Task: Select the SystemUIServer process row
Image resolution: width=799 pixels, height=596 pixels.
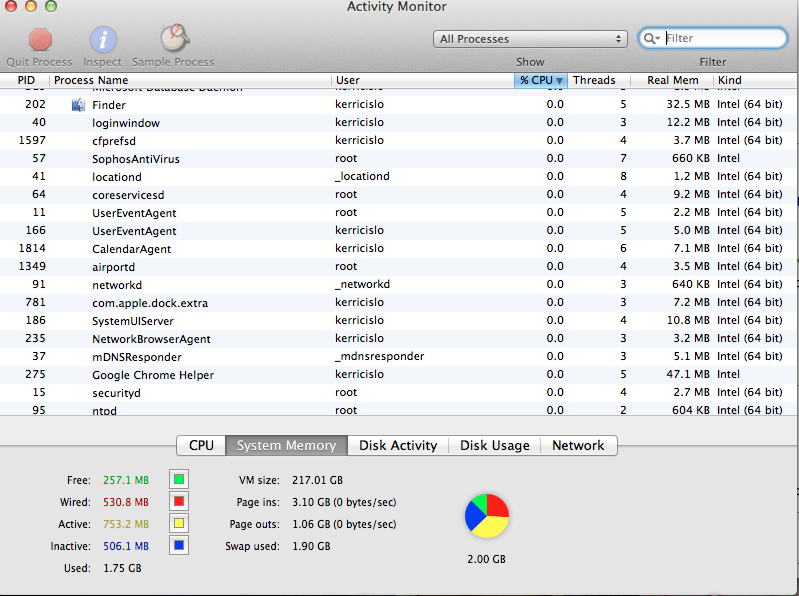Action: (398, 320)
